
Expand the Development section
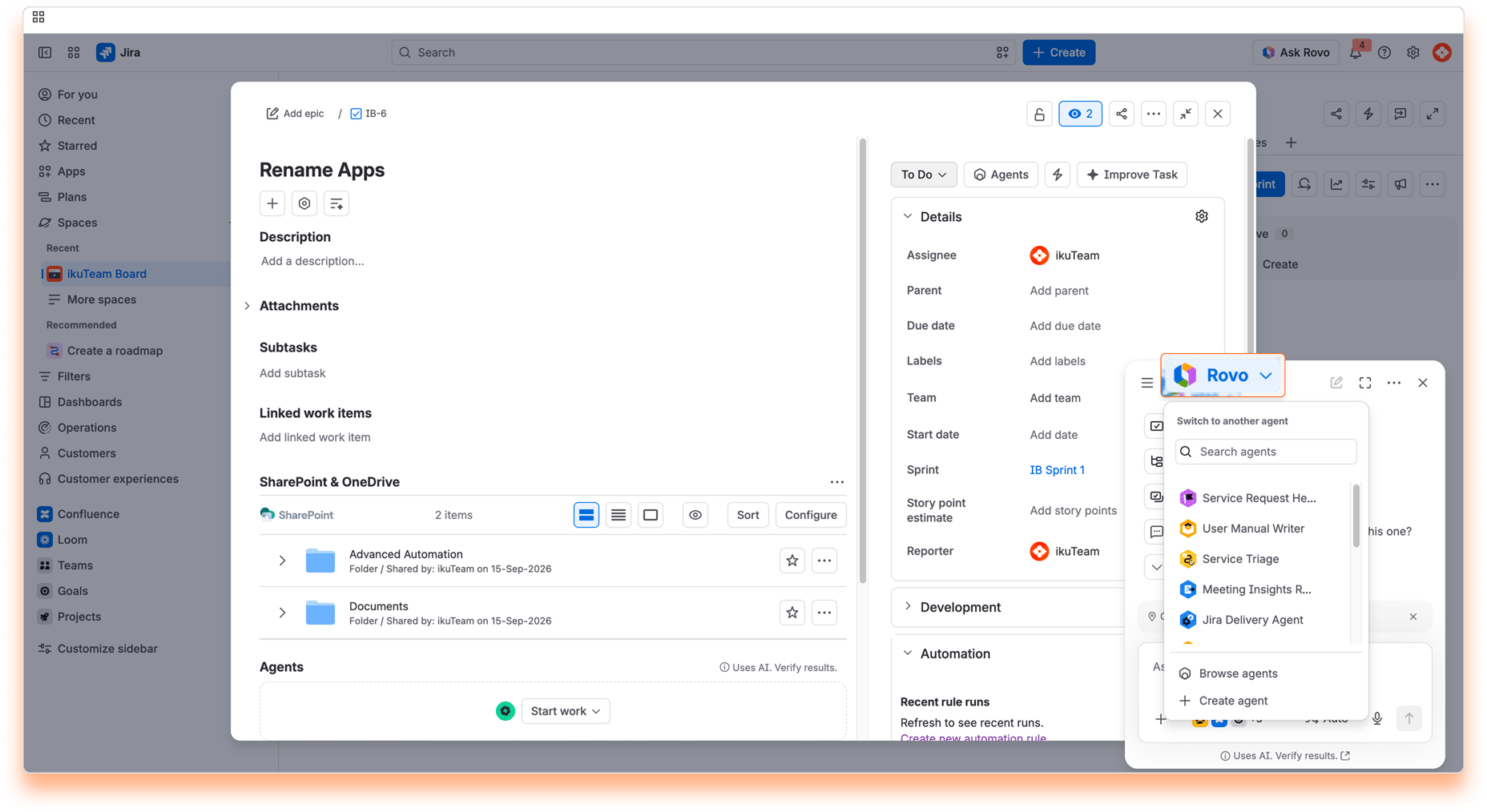[908, 607]
